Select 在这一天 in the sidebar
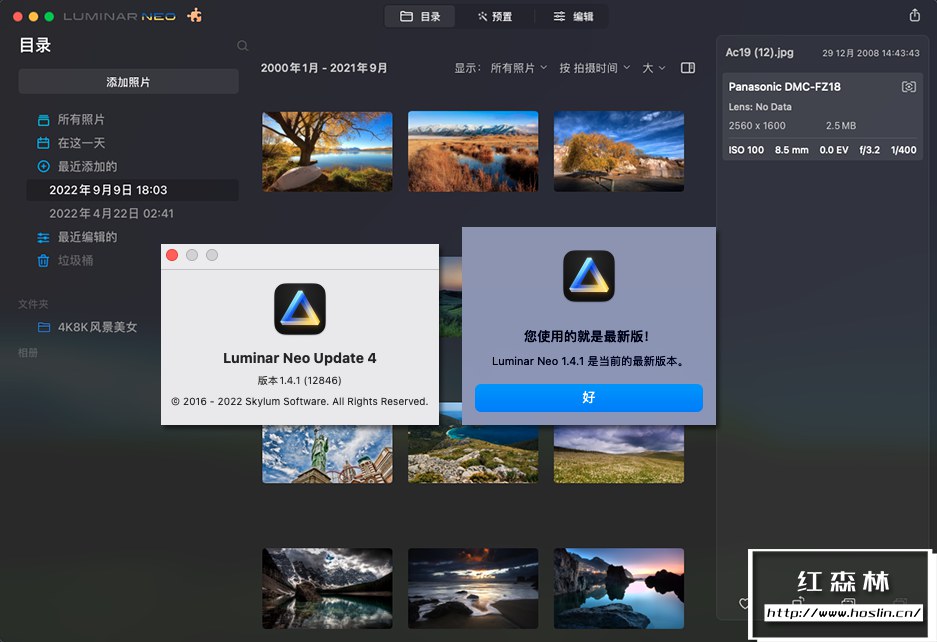This screenshot has width=937, height=642. pyautogui.click(x=81, y=143)
